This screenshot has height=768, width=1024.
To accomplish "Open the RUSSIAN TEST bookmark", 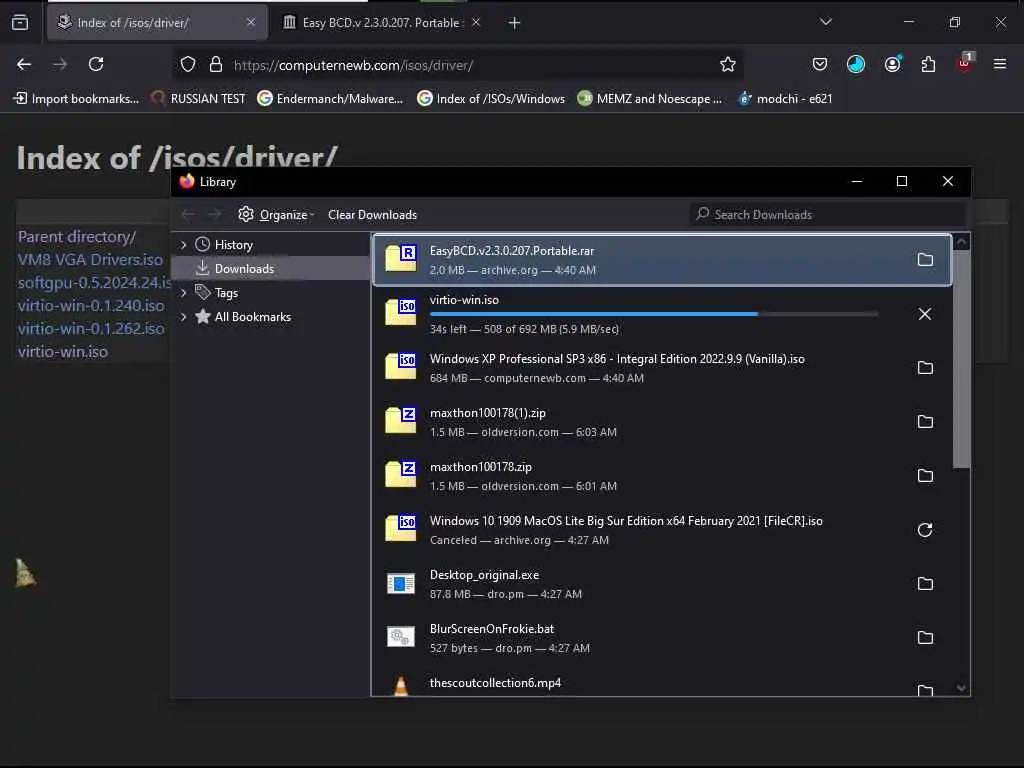I will pos(199,99).
